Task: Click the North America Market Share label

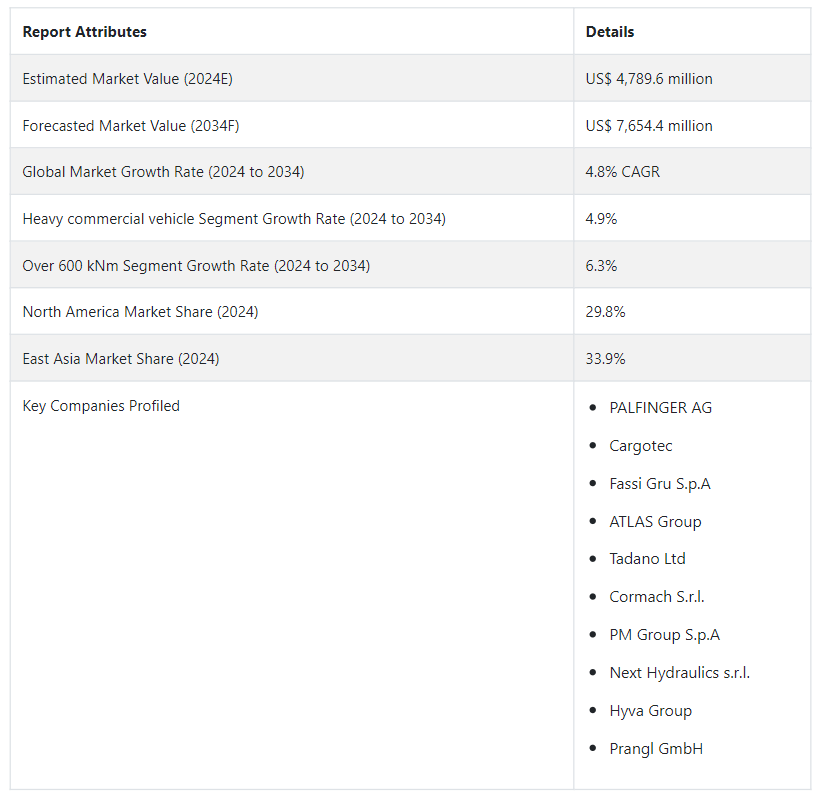Action: pos(140,312)
